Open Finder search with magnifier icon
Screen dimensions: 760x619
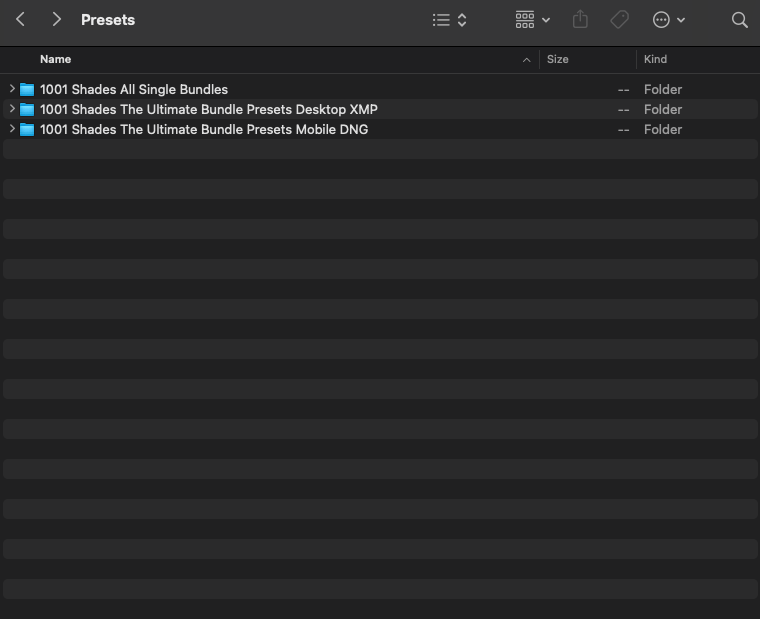coord(740,20)
